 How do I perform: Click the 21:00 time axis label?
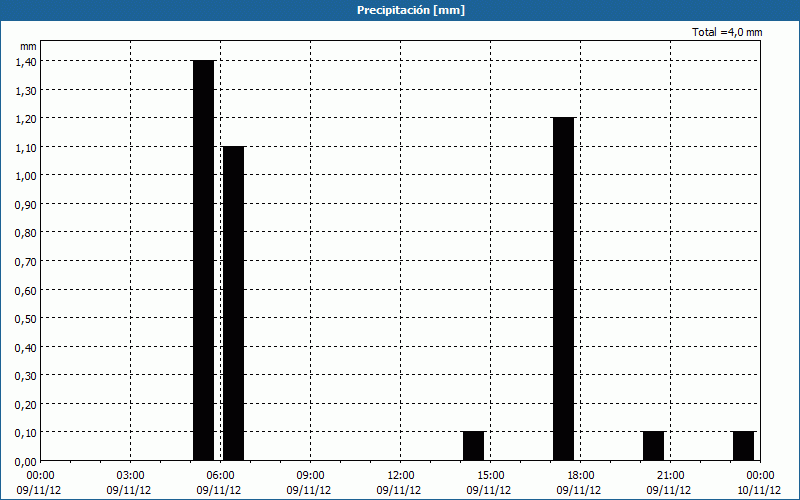coord(670,476)
